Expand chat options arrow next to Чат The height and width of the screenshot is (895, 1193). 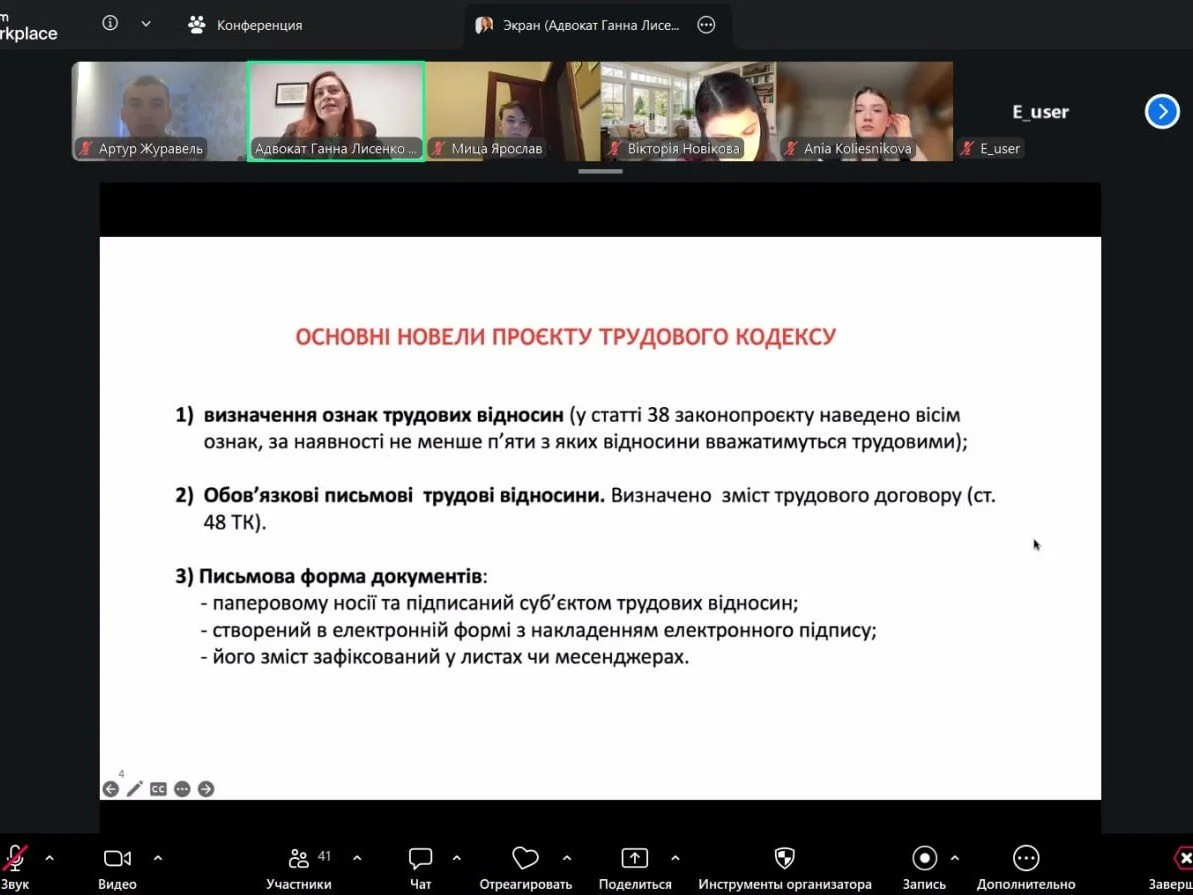(x=457, y=858)
